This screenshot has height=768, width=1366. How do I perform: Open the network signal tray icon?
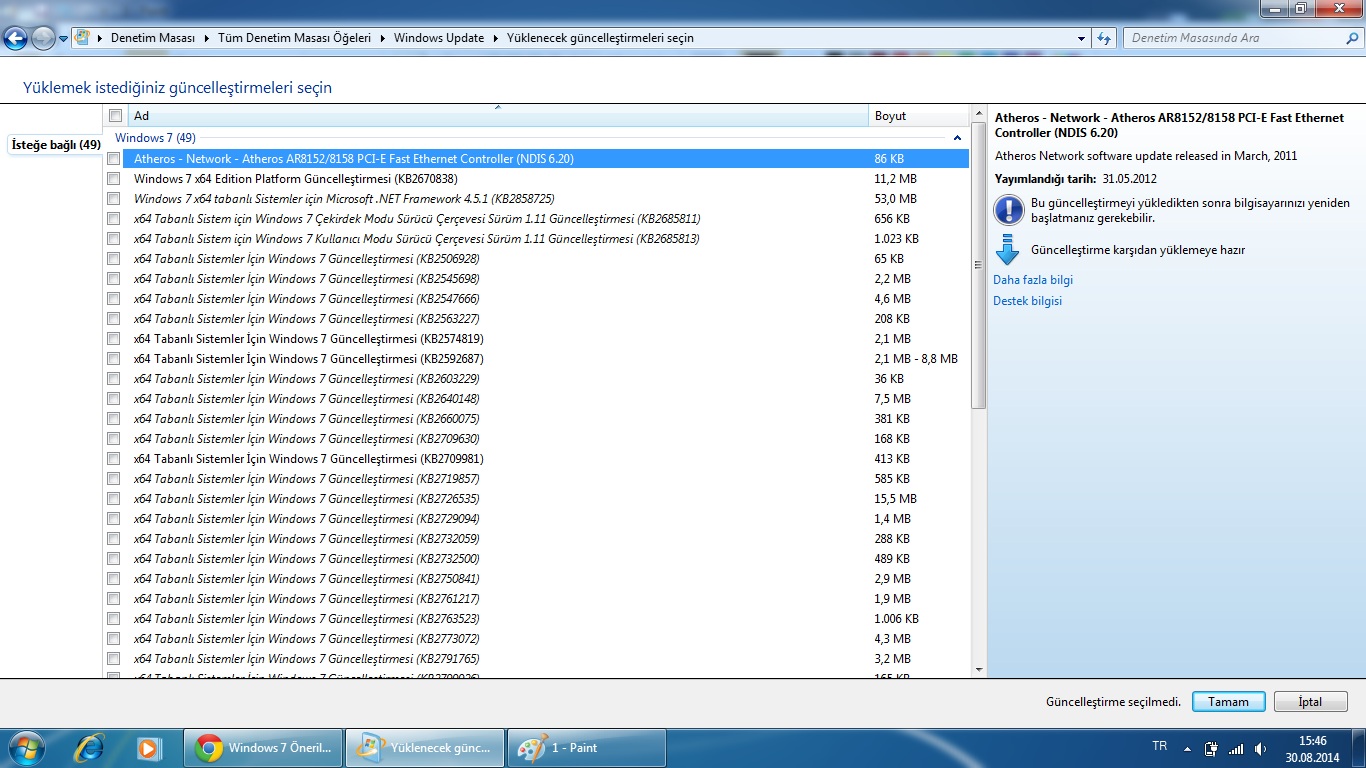coord(1236,748)
